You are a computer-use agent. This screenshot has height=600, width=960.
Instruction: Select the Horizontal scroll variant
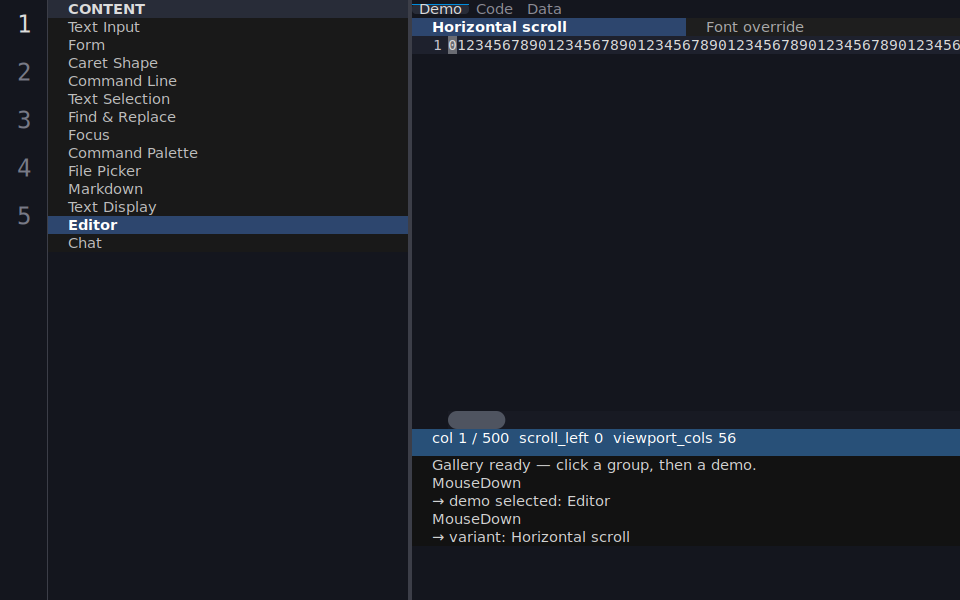549,27
